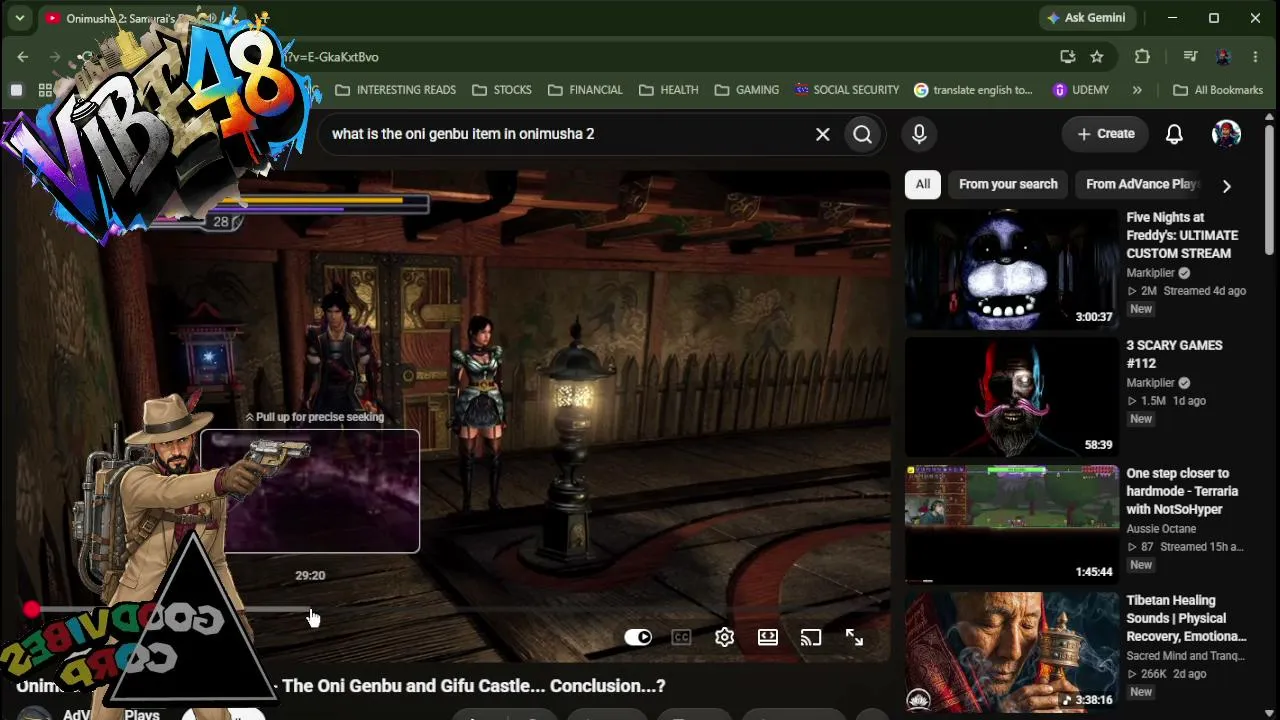
Task: Toggle the Autoplay switch in the player
Action: (638, 637)
